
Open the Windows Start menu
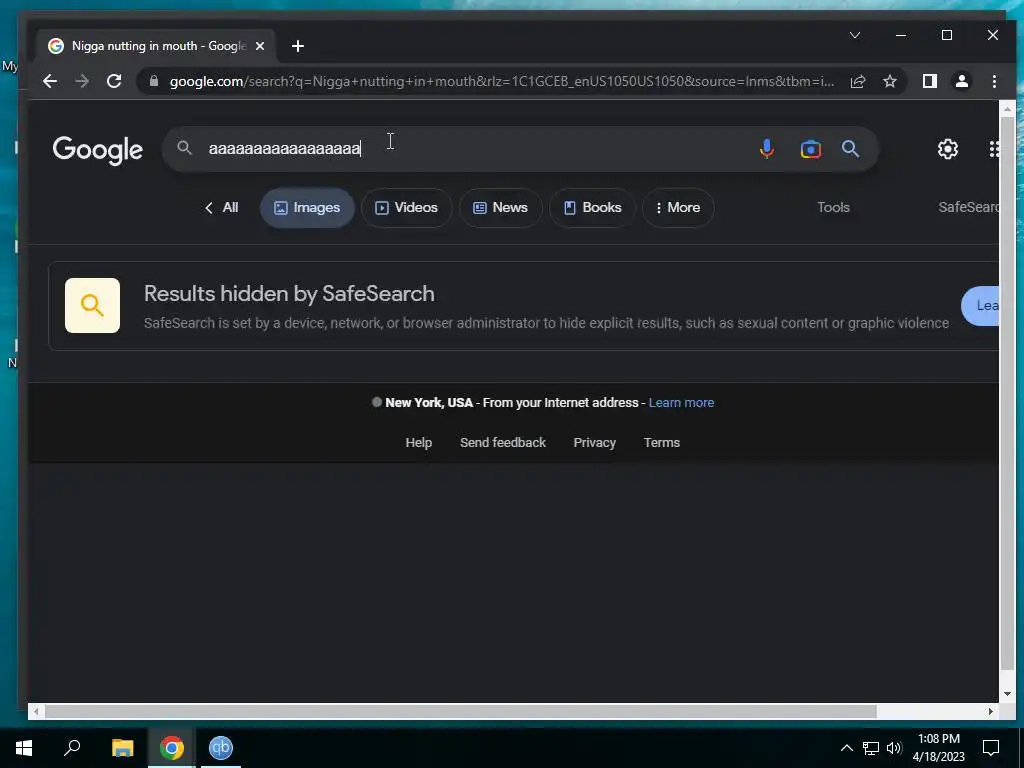(24, 748)
